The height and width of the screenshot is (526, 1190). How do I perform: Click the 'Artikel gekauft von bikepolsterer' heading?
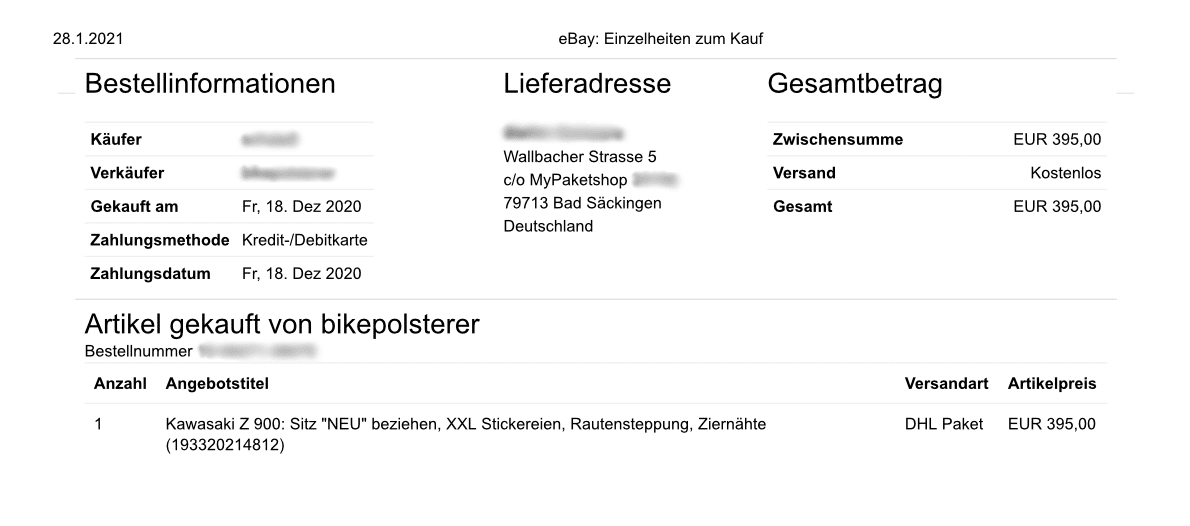click(x=282, y=325)
